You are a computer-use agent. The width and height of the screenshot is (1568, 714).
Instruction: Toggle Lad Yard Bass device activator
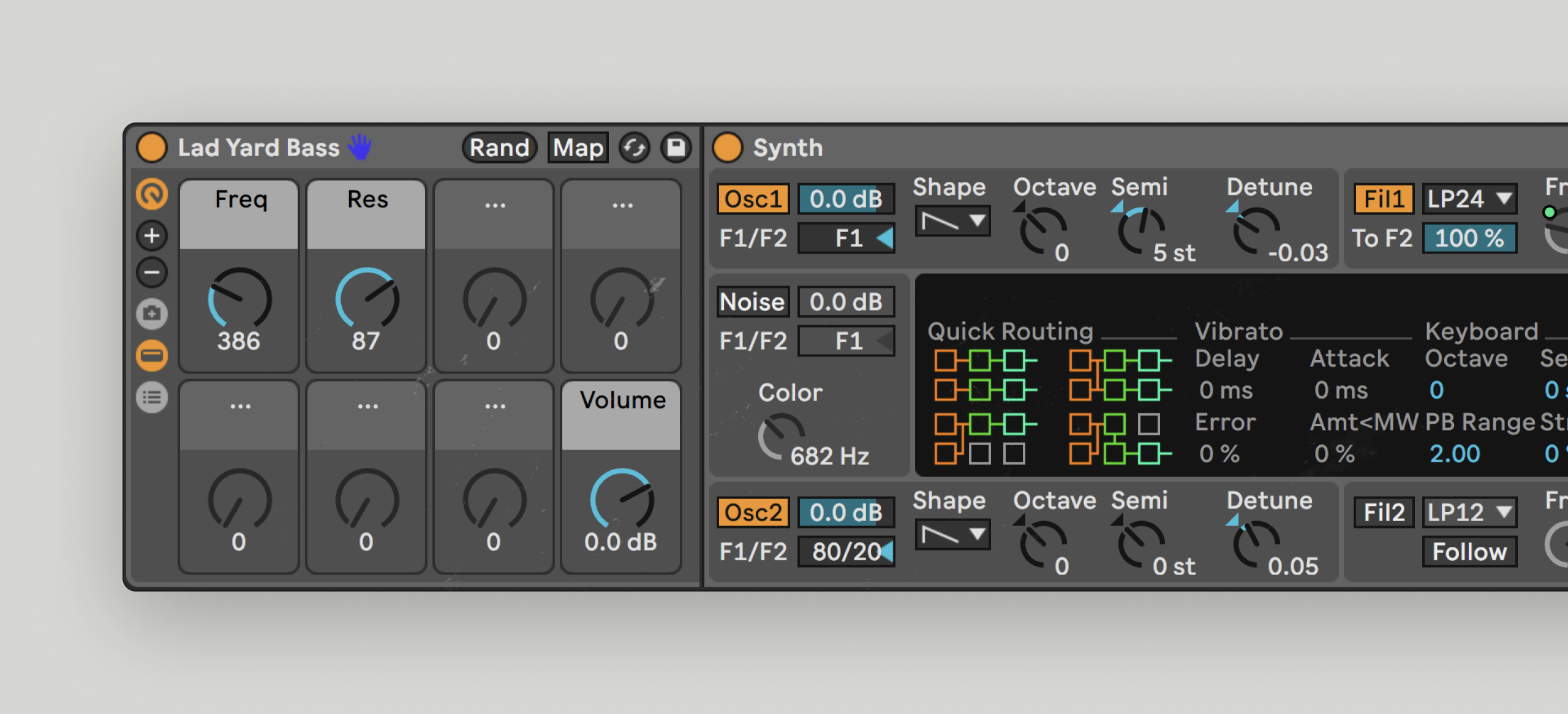pyautogui.click(x=152, y=148)
